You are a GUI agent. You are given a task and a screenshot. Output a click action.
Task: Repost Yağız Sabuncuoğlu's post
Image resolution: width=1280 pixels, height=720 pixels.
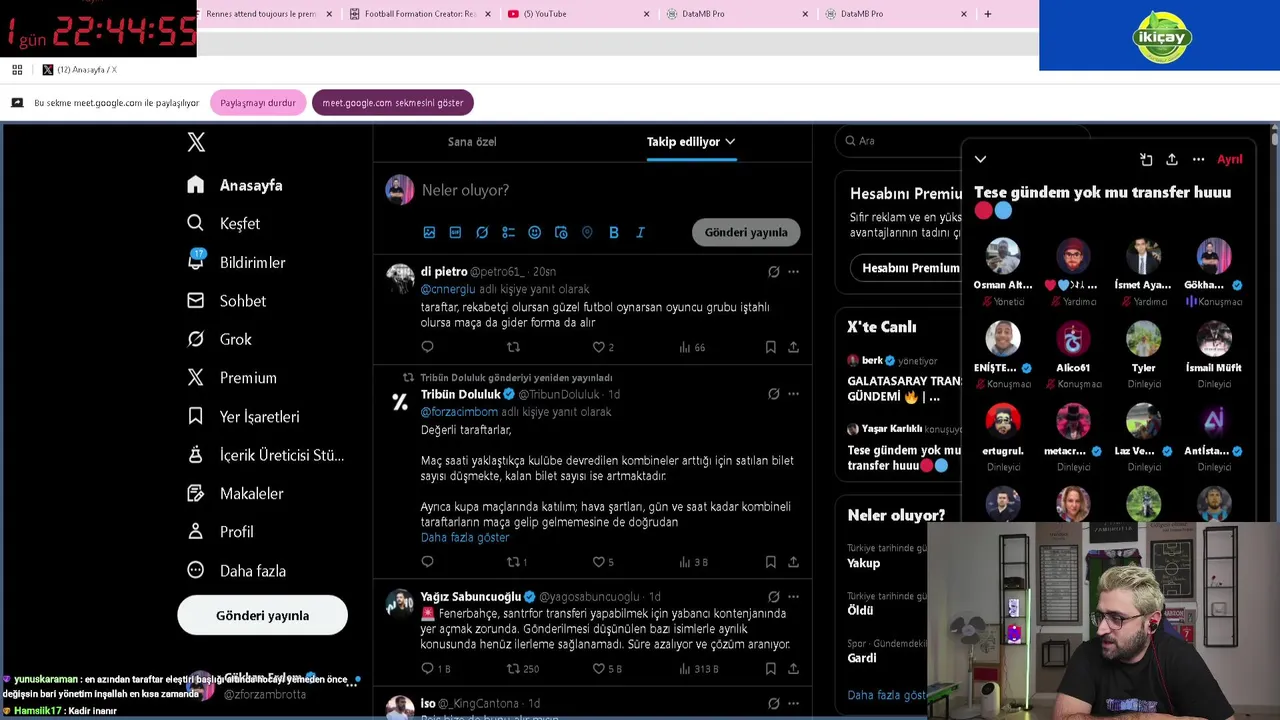pos(522,669)
